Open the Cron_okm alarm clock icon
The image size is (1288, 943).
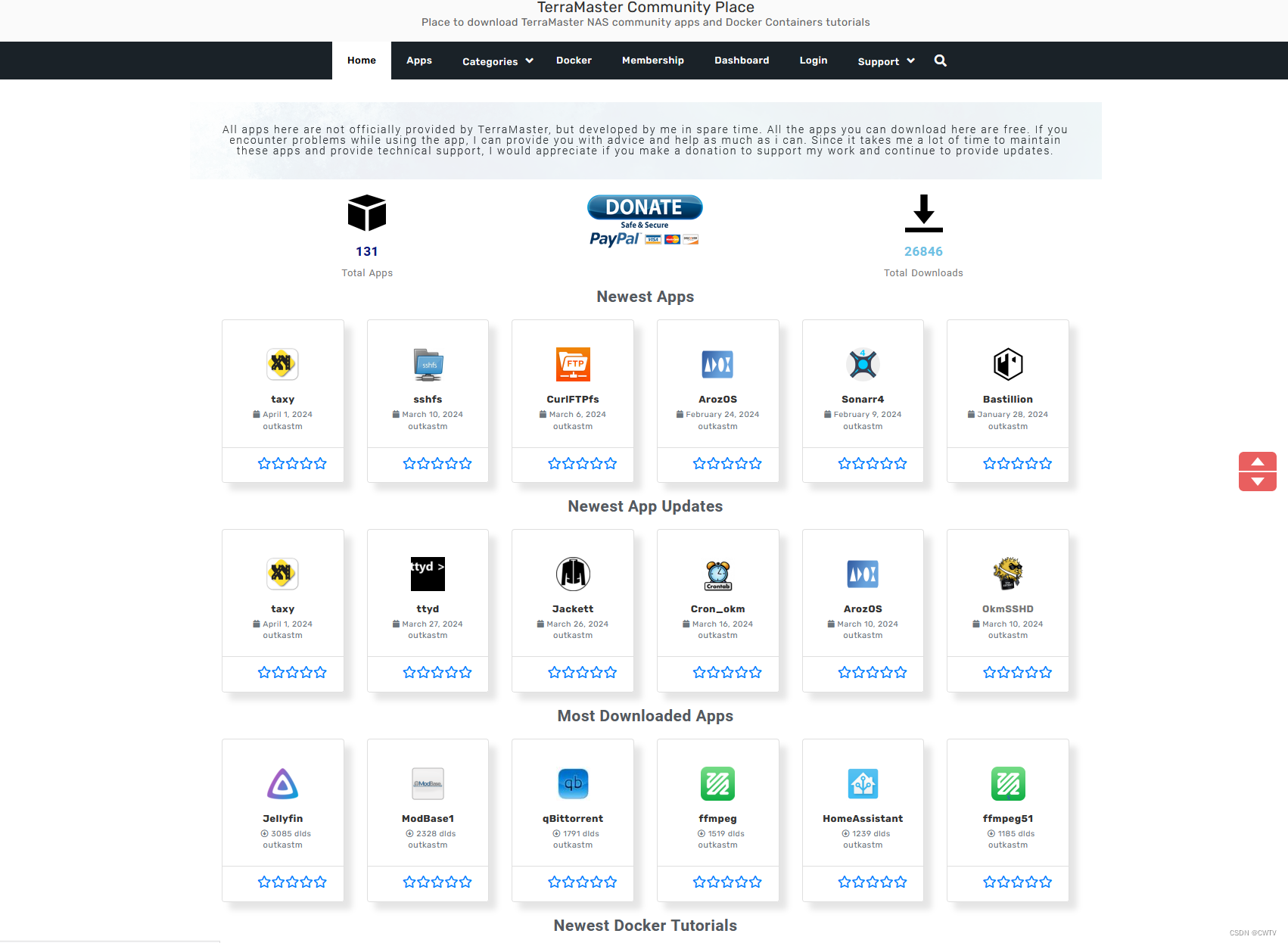point(717,574)
